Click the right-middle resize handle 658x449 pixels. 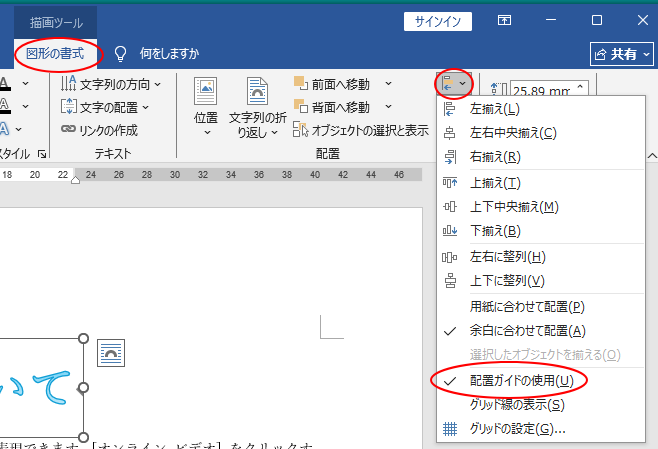pyautogui.click(x=84, y=388)
